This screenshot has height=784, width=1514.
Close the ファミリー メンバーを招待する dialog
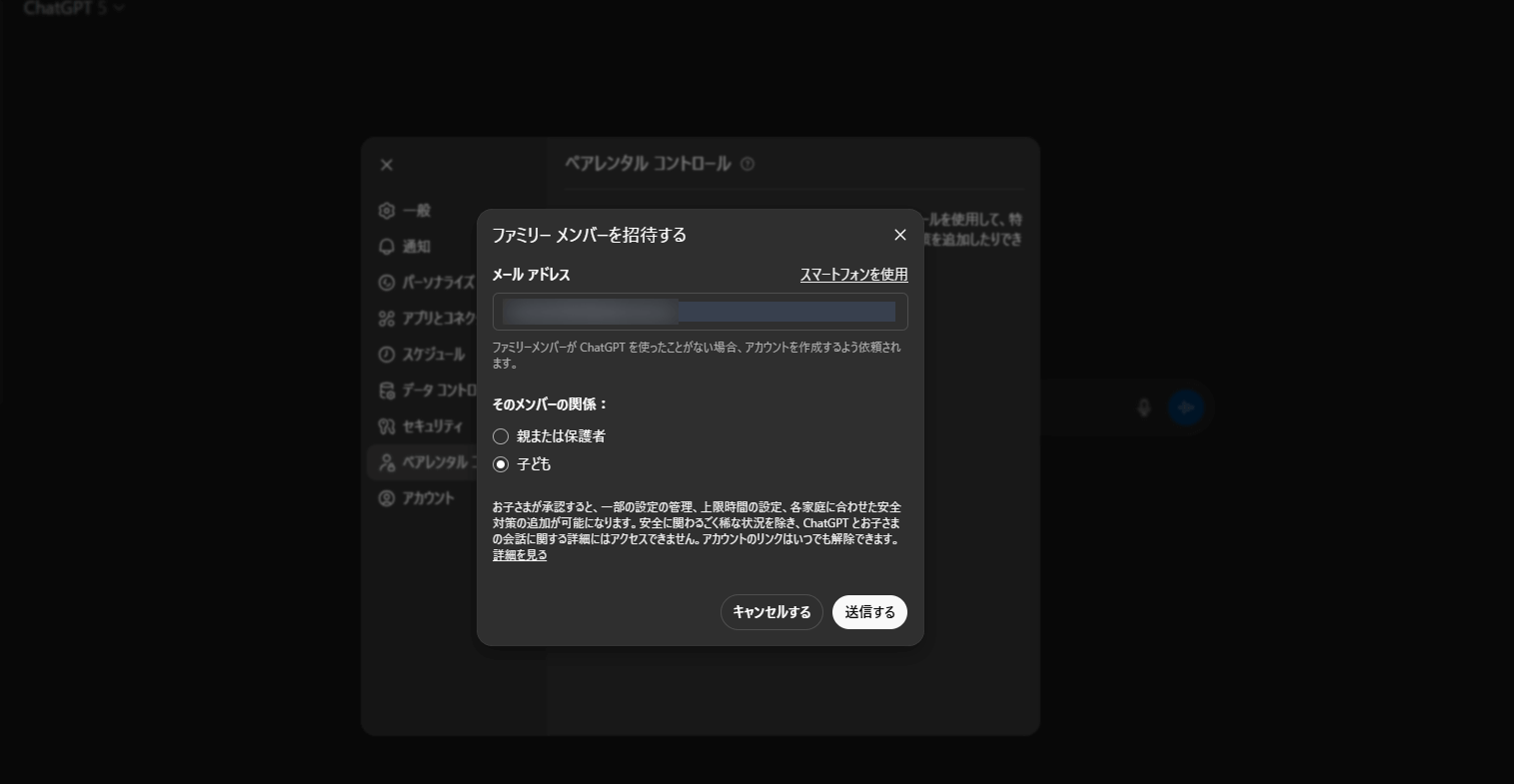(x=900, y=235)
